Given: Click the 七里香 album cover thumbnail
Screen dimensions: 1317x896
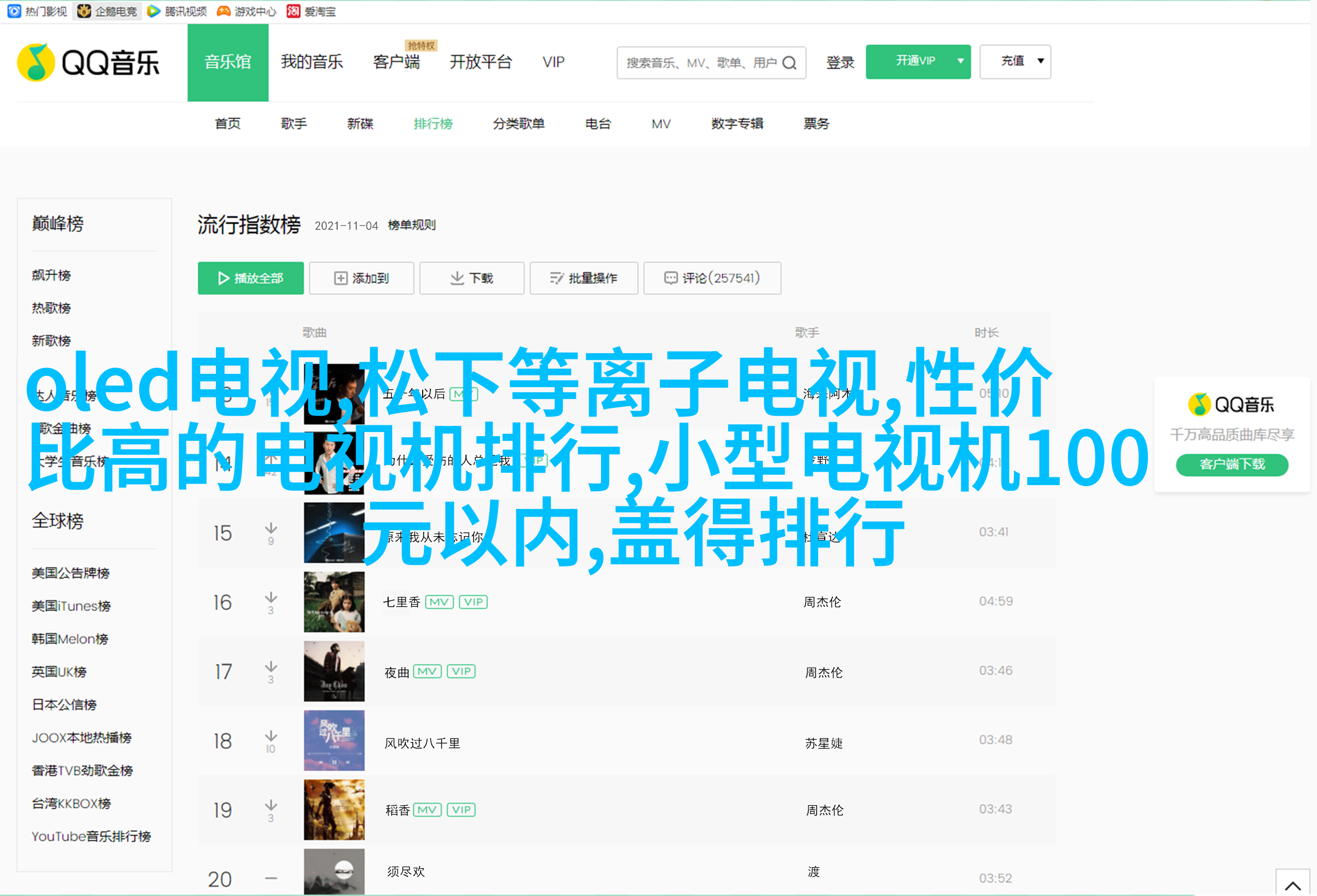Looking at the screenshot, I should pos(335,602).
